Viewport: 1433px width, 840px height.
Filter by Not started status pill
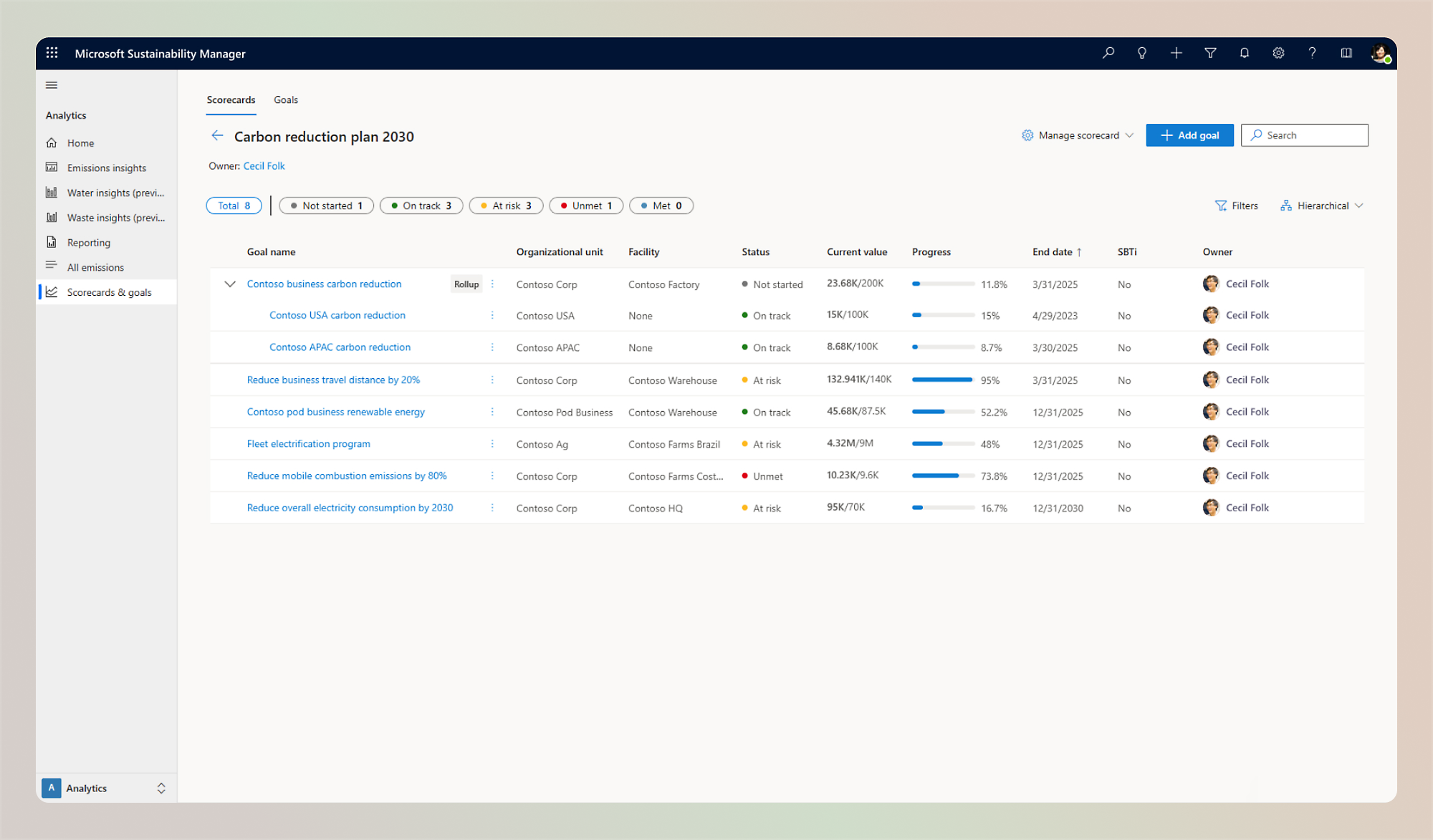tap(326, 206)
